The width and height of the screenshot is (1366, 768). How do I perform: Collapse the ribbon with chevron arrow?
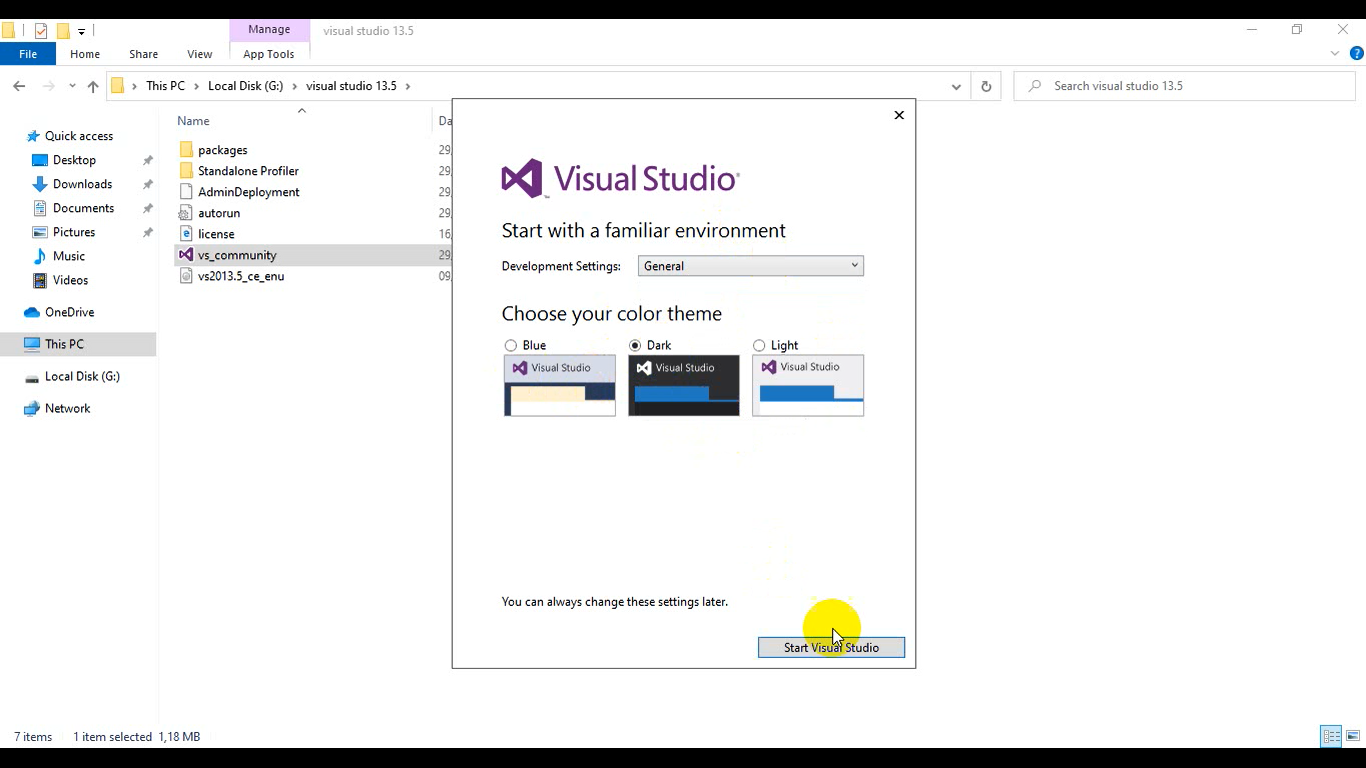coord(1335,54)
